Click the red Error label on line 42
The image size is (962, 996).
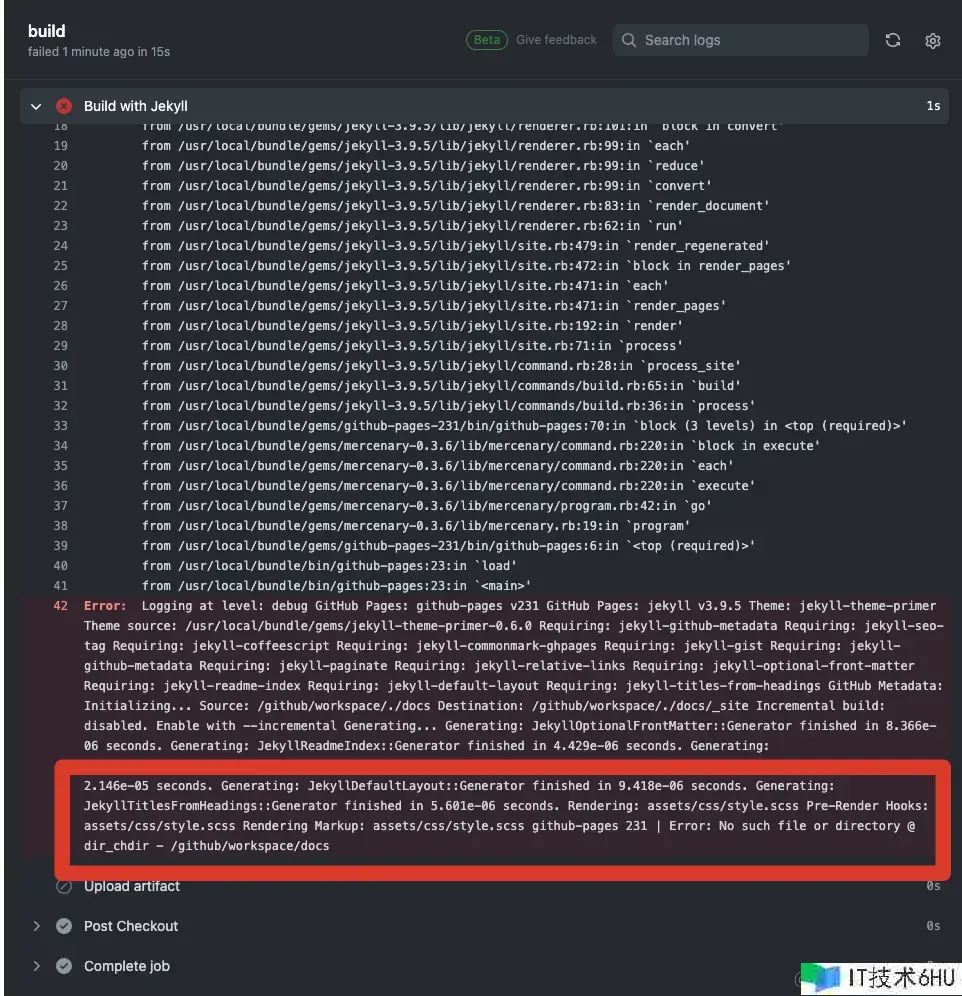click(x=105, y=606)
